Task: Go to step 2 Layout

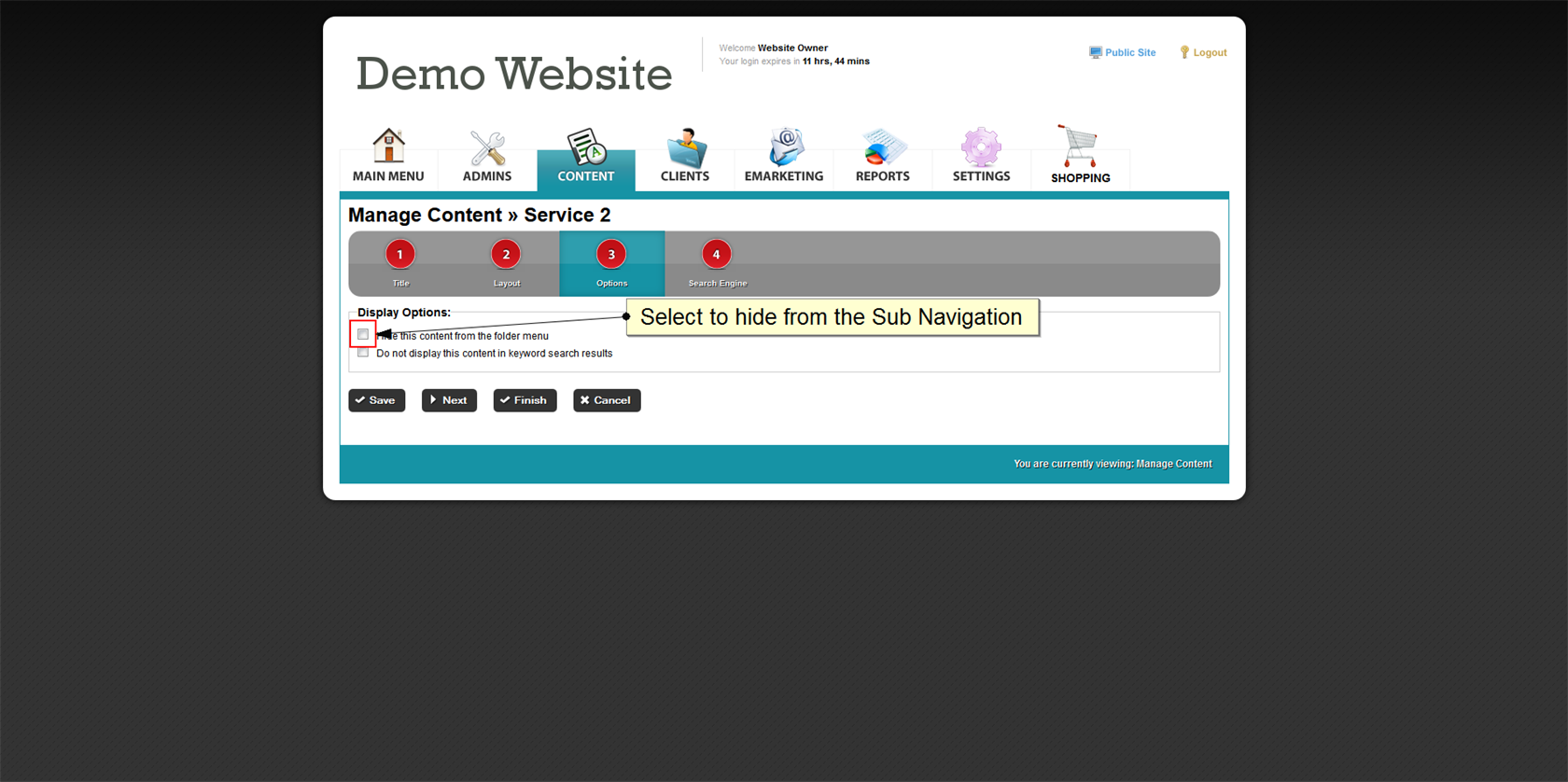Action: pyautogui.click(x=506, y=255)
